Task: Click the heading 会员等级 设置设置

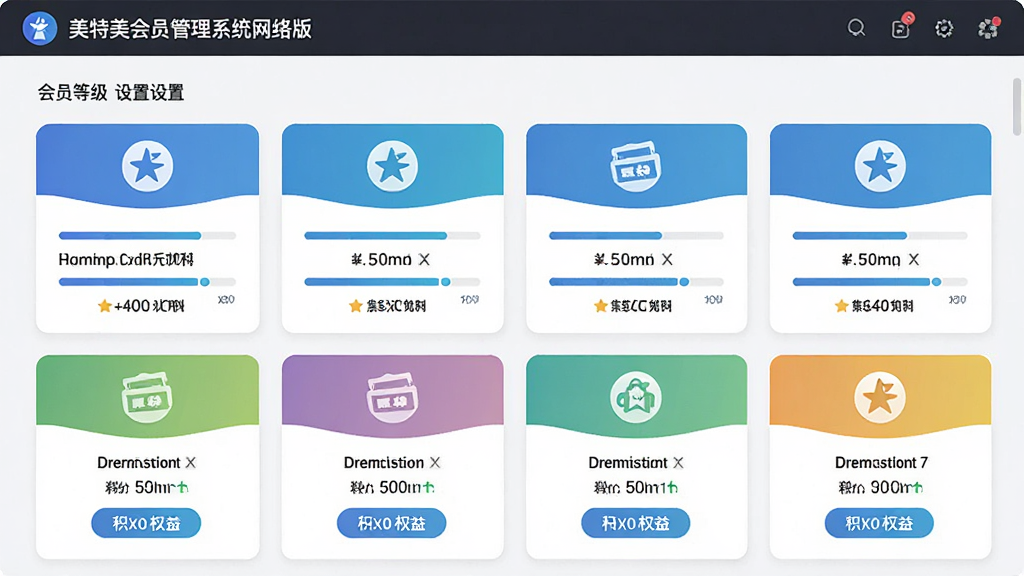Action: point(110,93)
